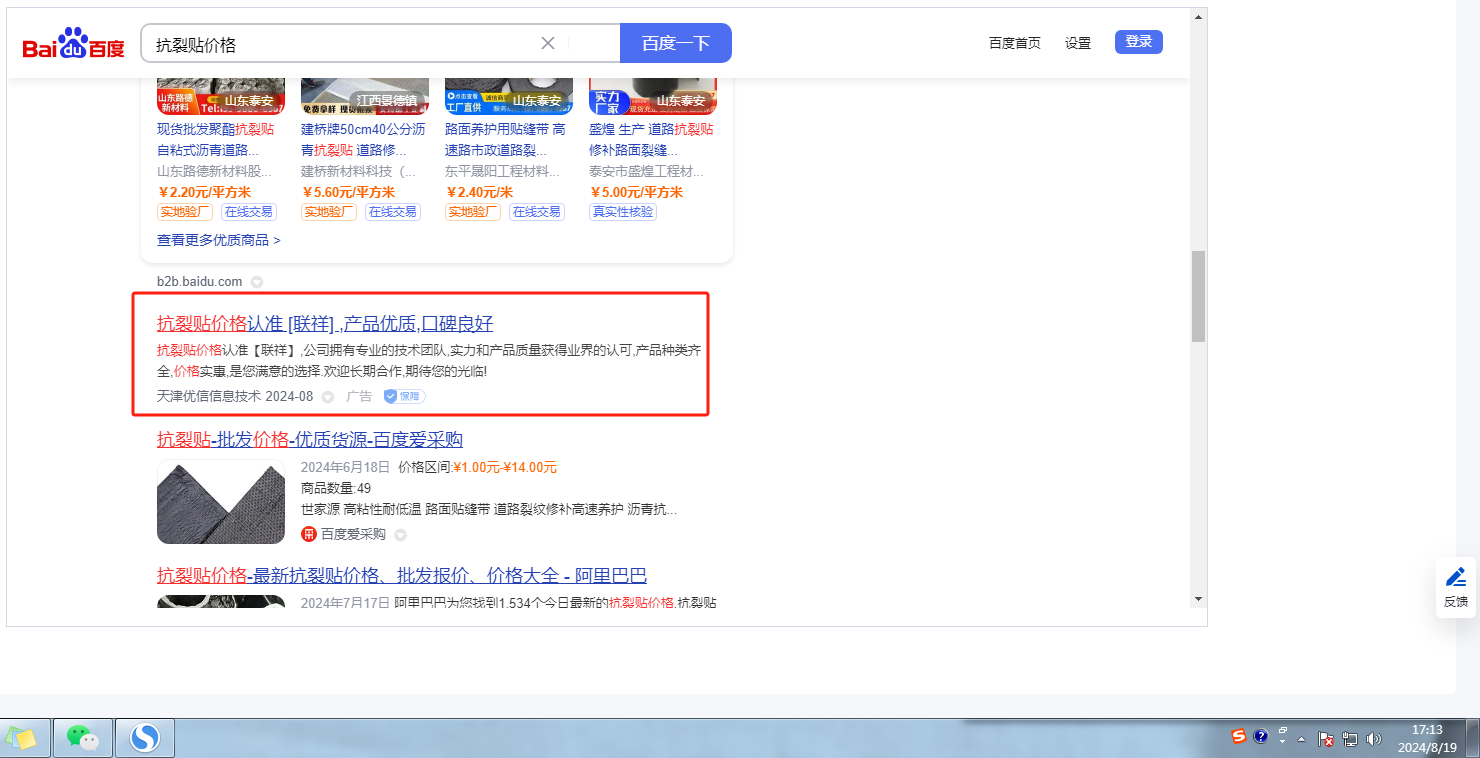Image resolution: width=1480 pixels, height=758 pixels.
Task: Expand the dropdown arrow beside b2b.baidu.com
Action: (257, 282)
